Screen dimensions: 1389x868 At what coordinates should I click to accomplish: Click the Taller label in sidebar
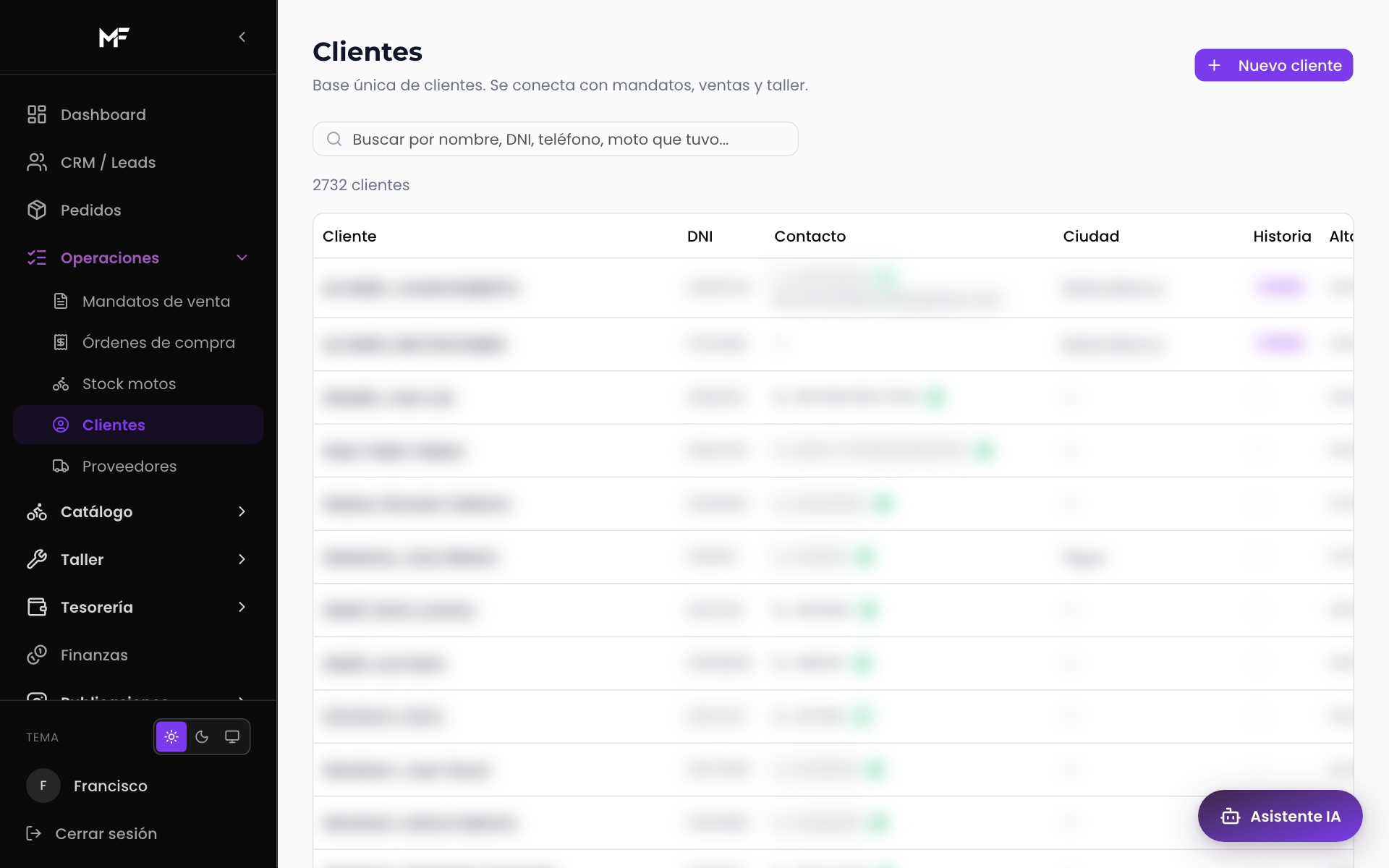[82, 559]
